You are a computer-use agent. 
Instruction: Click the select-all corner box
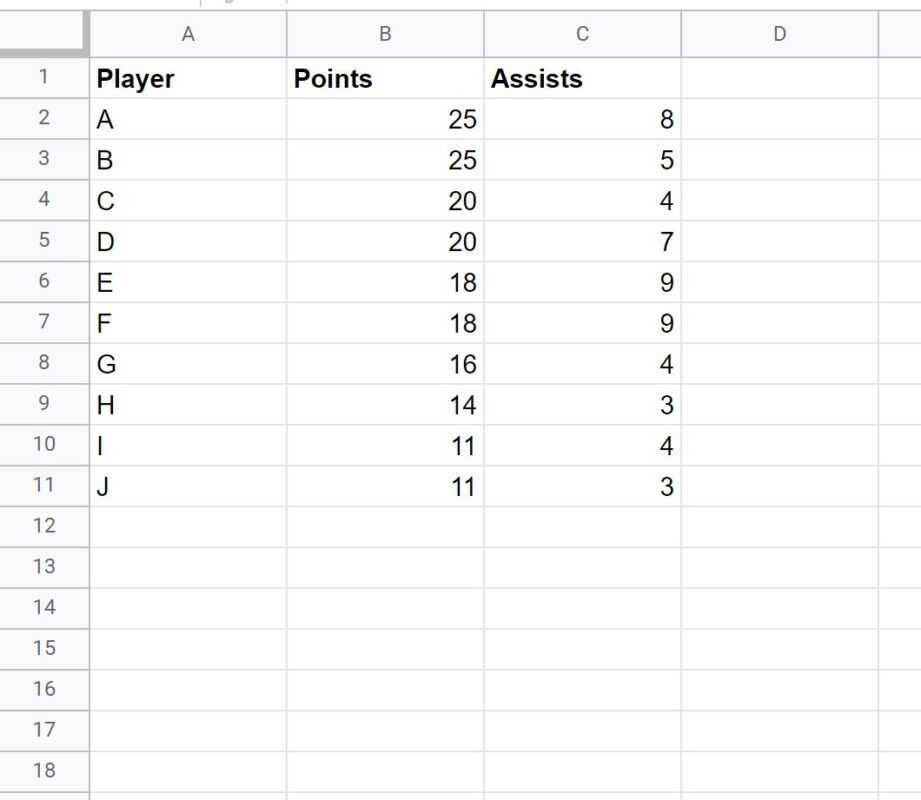coord(44,33)
